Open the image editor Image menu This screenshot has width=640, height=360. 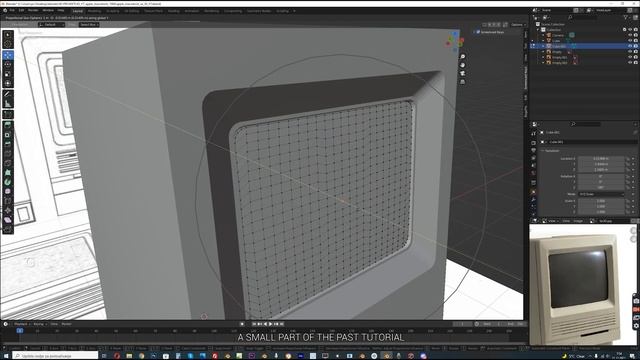pyautogui.click(x=578, y=221)
